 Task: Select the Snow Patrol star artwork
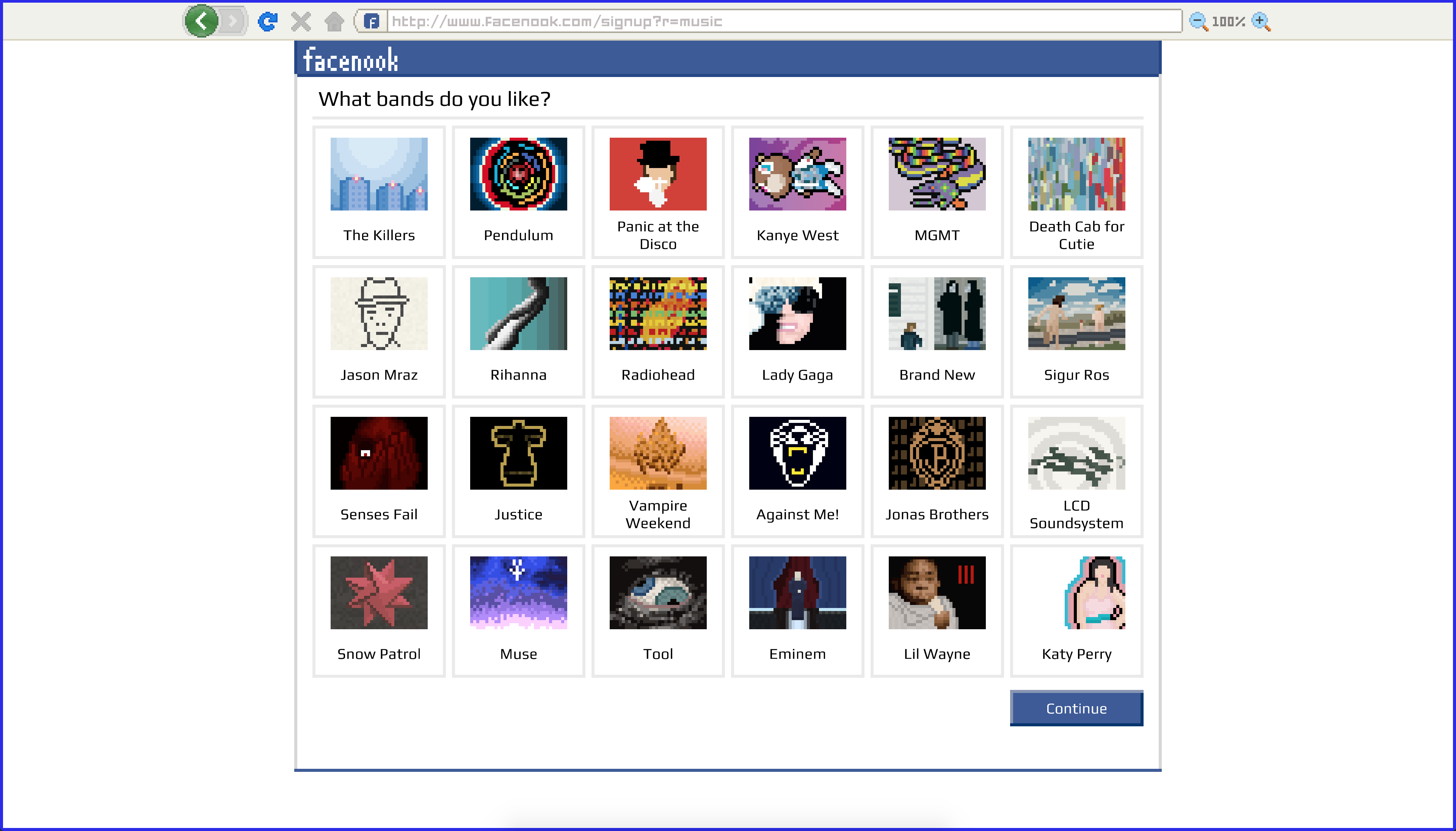pyautogui.click(x=379, y=592)
